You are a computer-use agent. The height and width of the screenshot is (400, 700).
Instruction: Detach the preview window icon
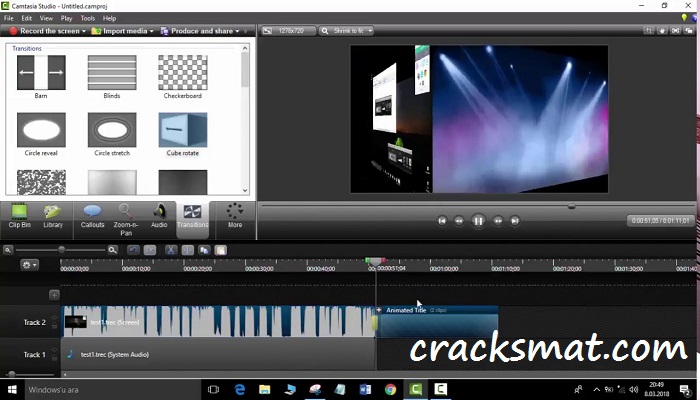(689, 31)
